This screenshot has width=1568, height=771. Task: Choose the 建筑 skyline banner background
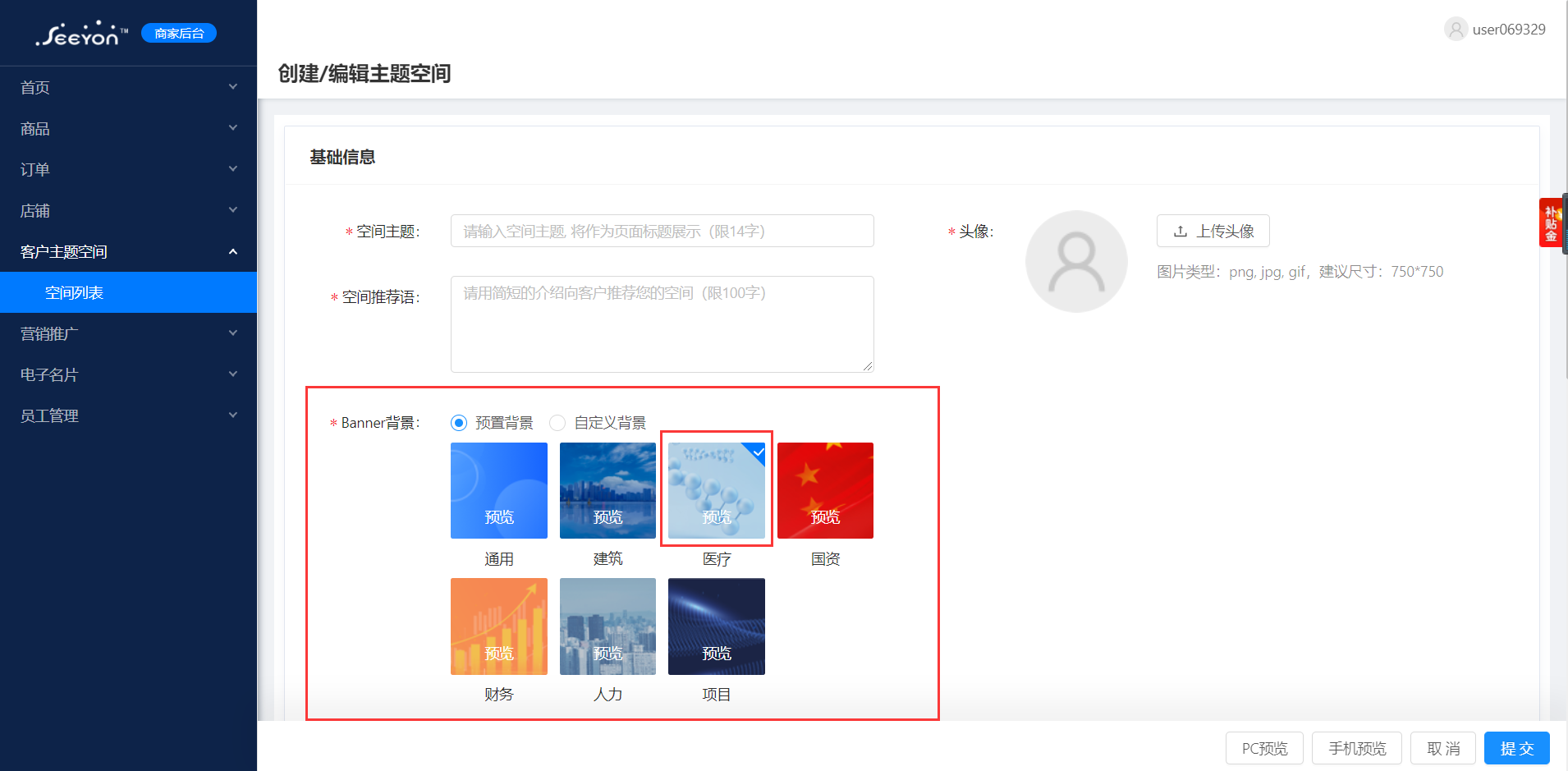607,490
